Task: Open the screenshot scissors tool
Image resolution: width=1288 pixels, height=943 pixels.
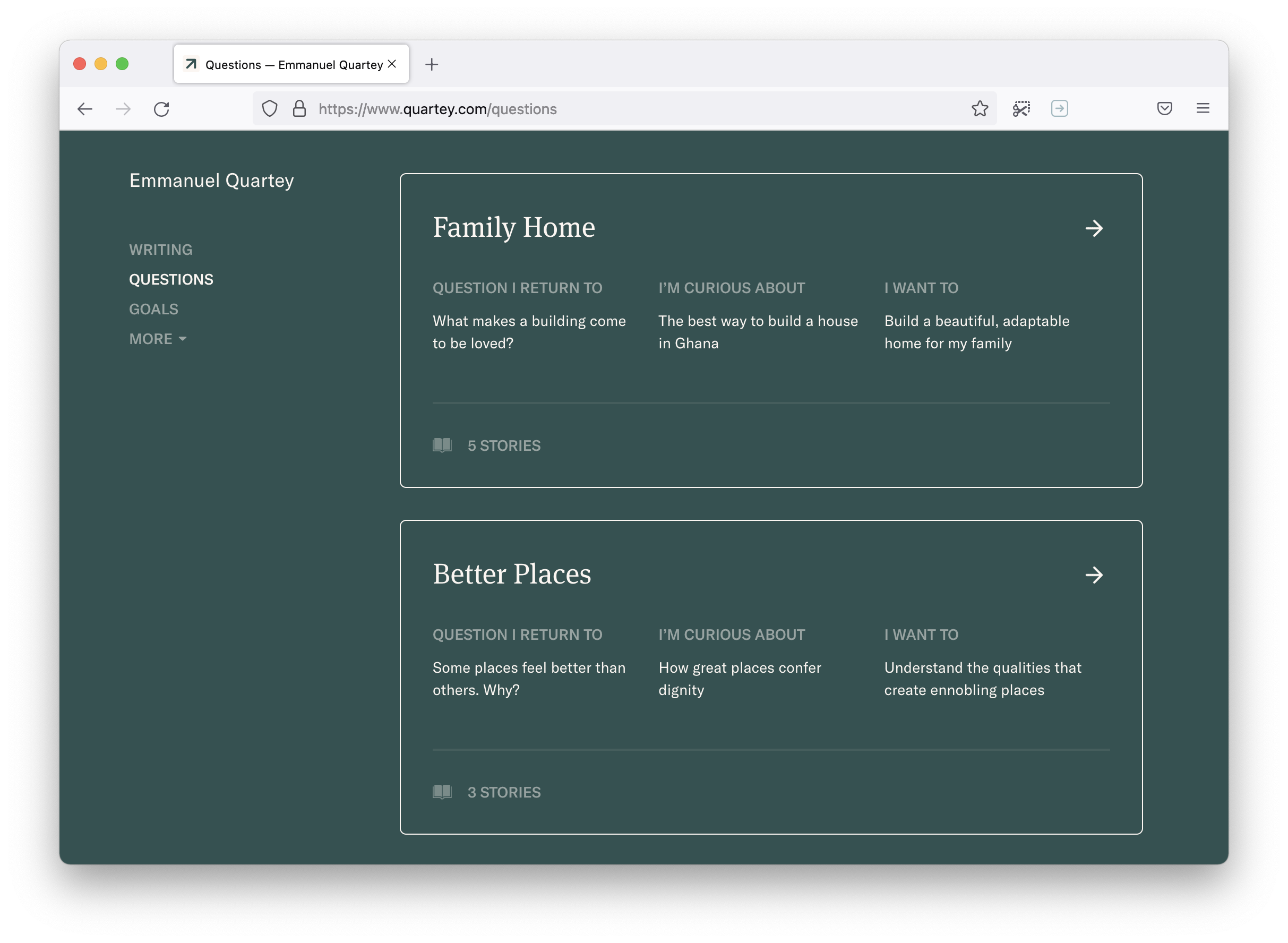Action: 1021,108
